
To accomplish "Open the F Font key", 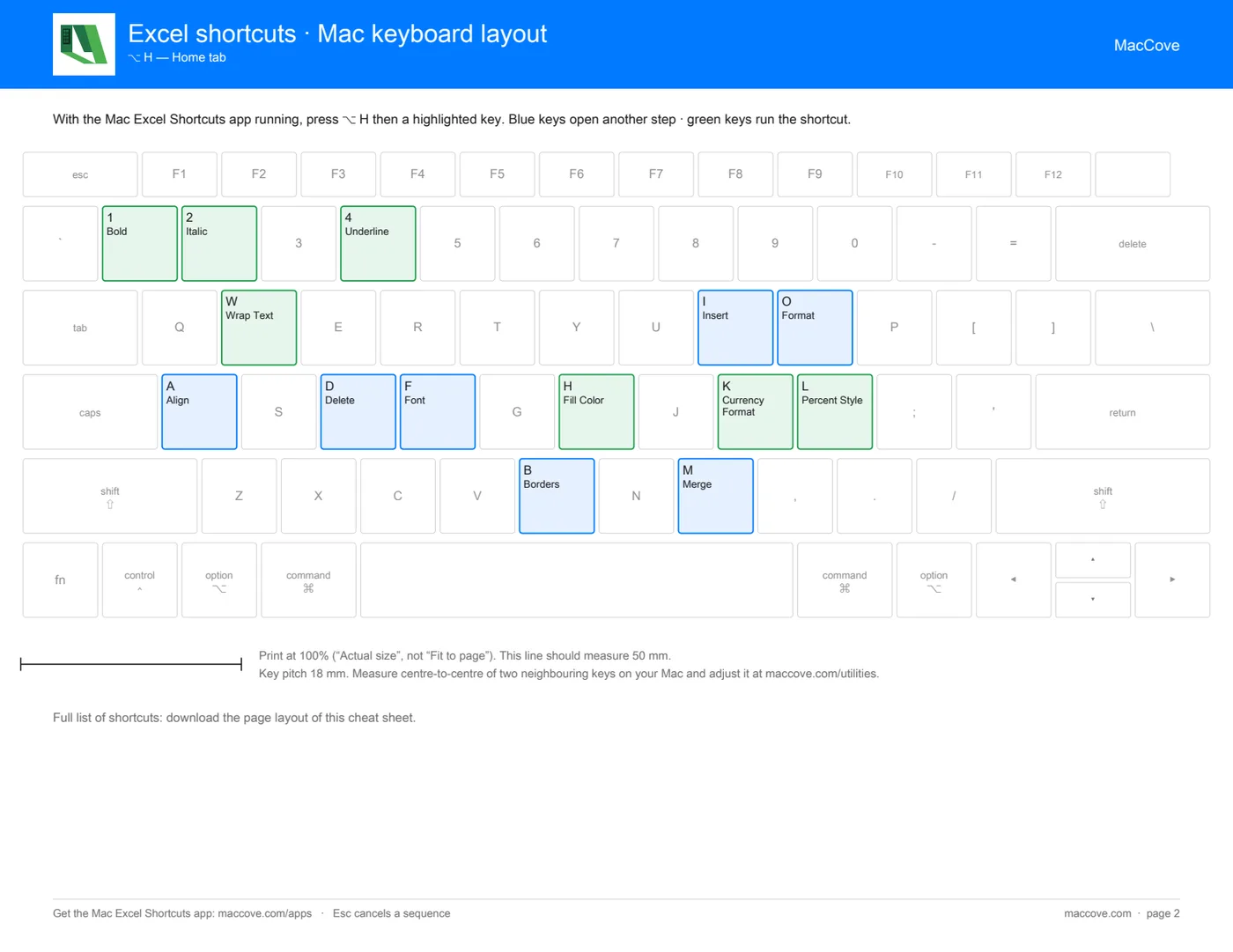I will tap(438, 412).
